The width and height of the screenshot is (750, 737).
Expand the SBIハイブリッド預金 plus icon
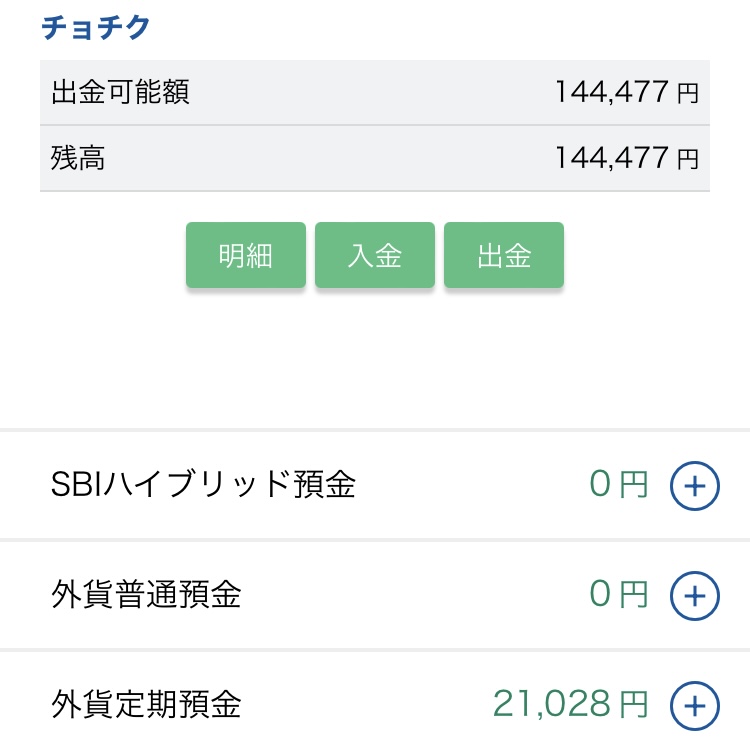tap(694, 486)
